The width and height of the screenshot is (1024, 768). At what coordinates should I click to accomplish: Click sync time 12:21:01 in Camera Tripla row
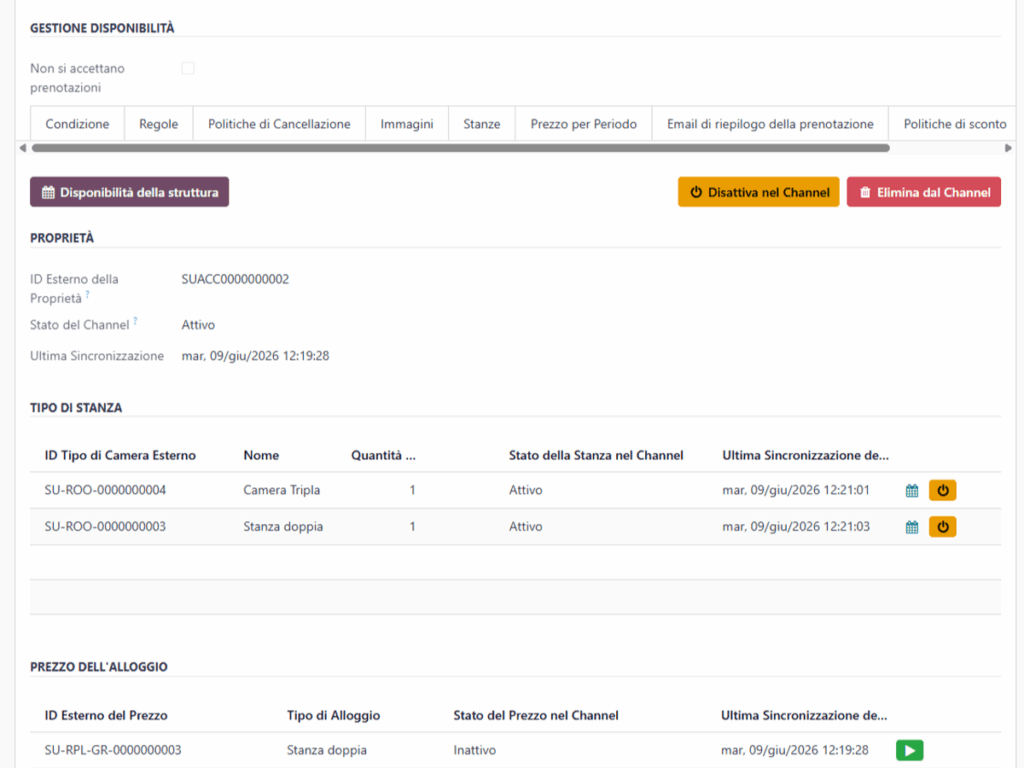[795, 490]
